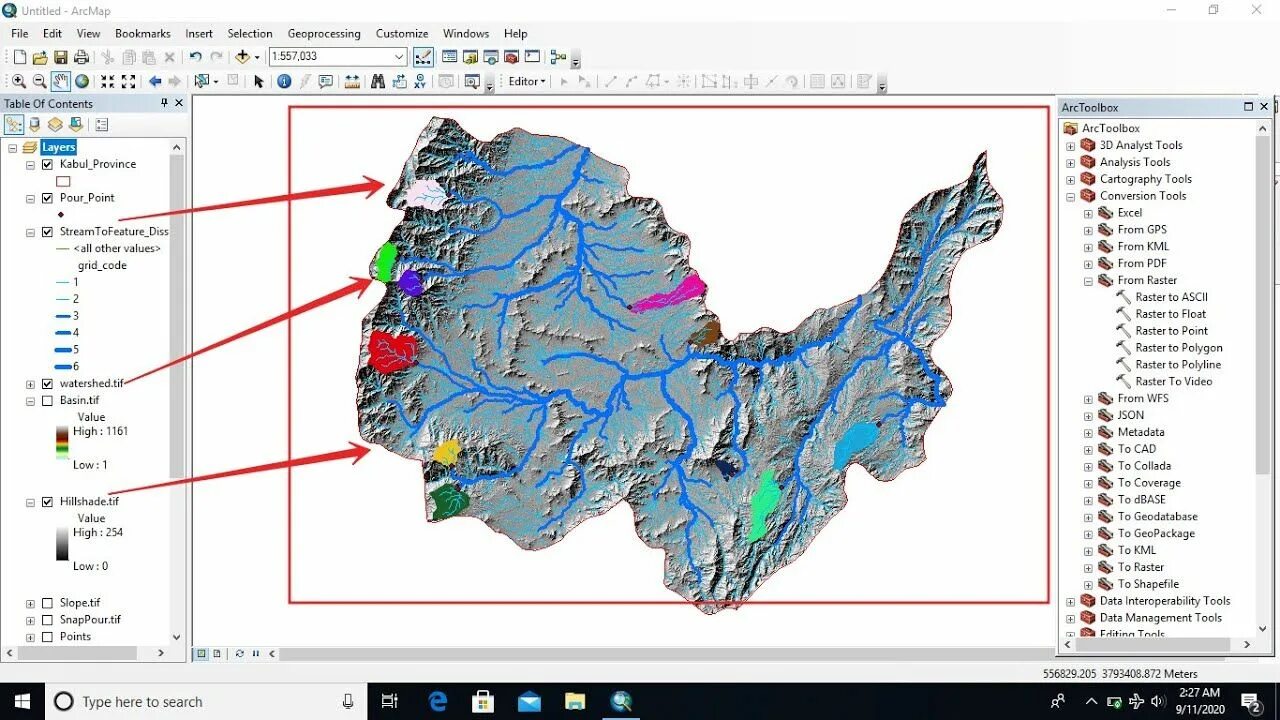Viewport: 1280px width, 720px height.
Task: Open the Bookmarks menu
Action: click(x=143, y=34)
